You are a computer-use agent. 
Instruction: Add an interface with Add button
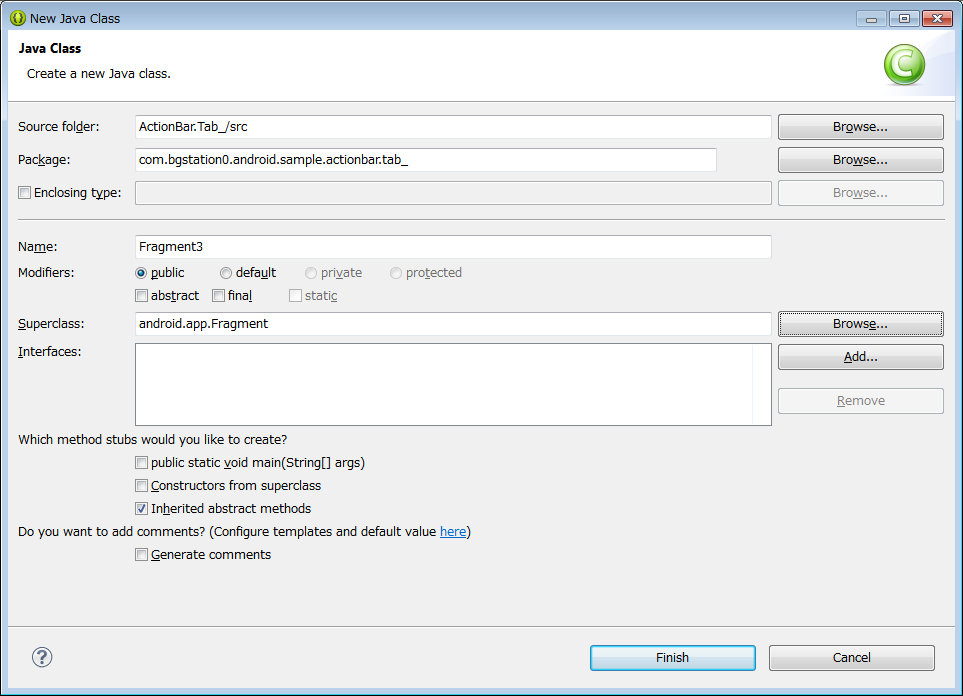[860, 357]
